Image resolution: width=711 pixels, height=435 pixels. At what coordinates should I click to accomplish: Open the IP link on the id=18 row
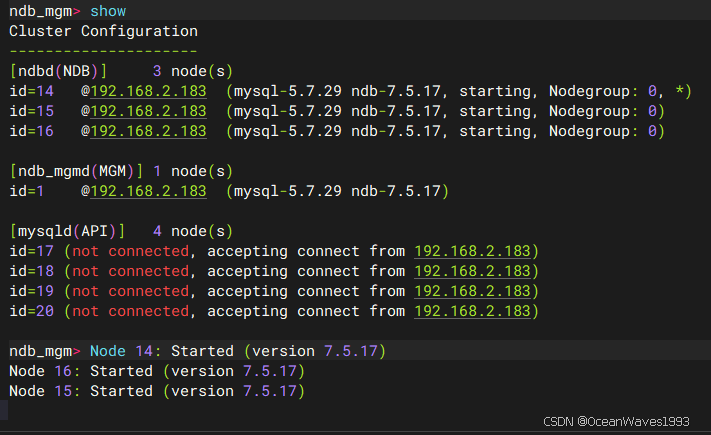[472, 271]
